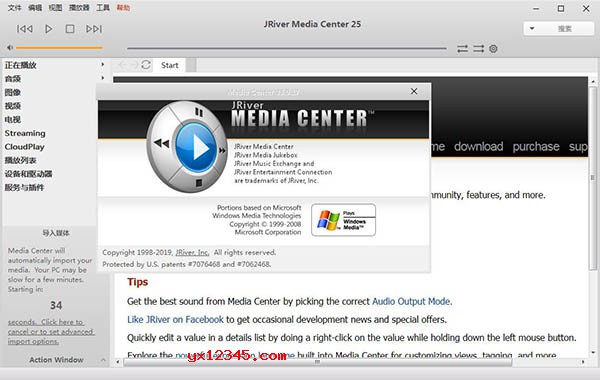Screen dimensions: 600x380
Task: Select Streaming in the sidebar tree
Action: coord(25,133)
